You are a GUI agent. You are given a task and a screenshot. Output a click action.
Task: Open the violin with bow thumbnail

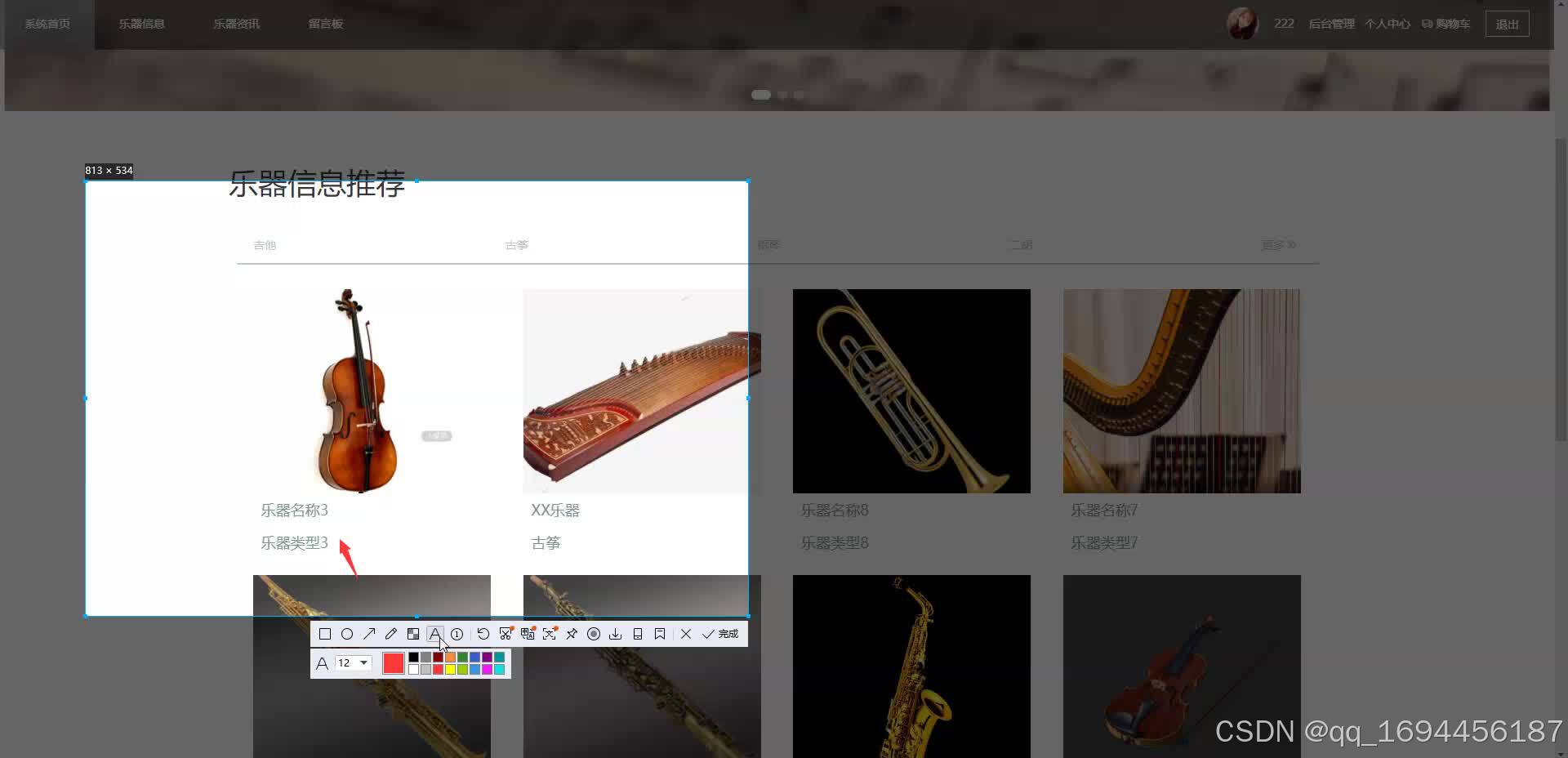point(1182,667)
